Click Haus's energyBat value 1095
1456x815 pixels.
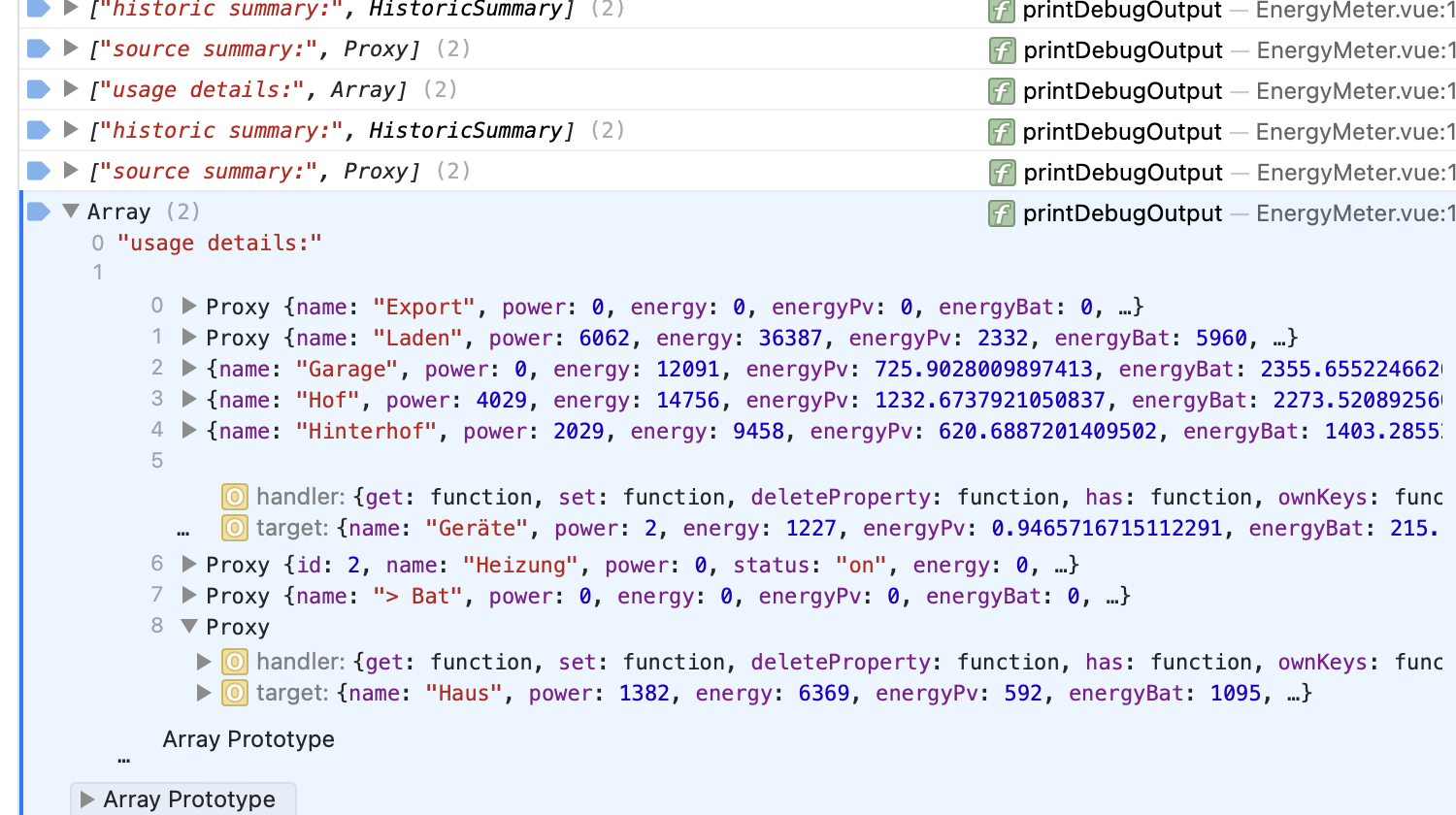1236,693
